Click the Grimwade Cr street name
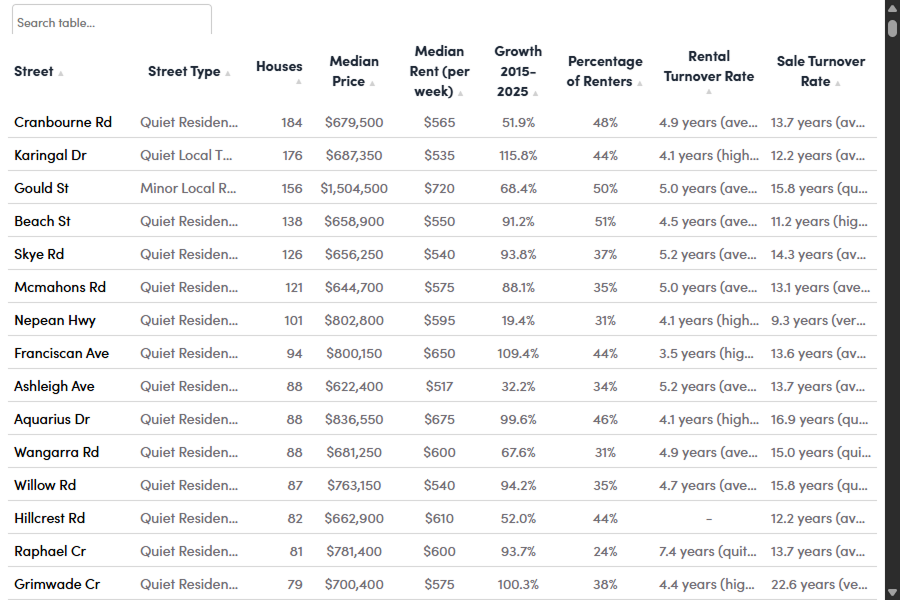This screenshot has height=600, width=900. 57,584
